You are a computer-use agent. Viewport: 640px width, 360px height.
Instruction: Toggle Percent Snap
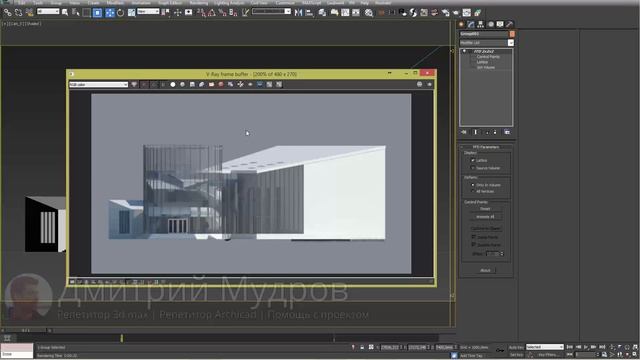coord(222,13)
